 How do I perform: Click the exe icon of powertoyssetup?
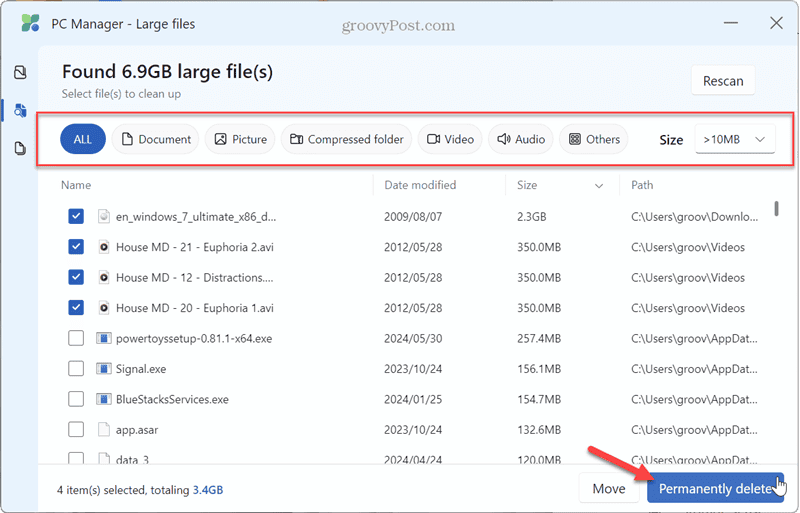104,338
